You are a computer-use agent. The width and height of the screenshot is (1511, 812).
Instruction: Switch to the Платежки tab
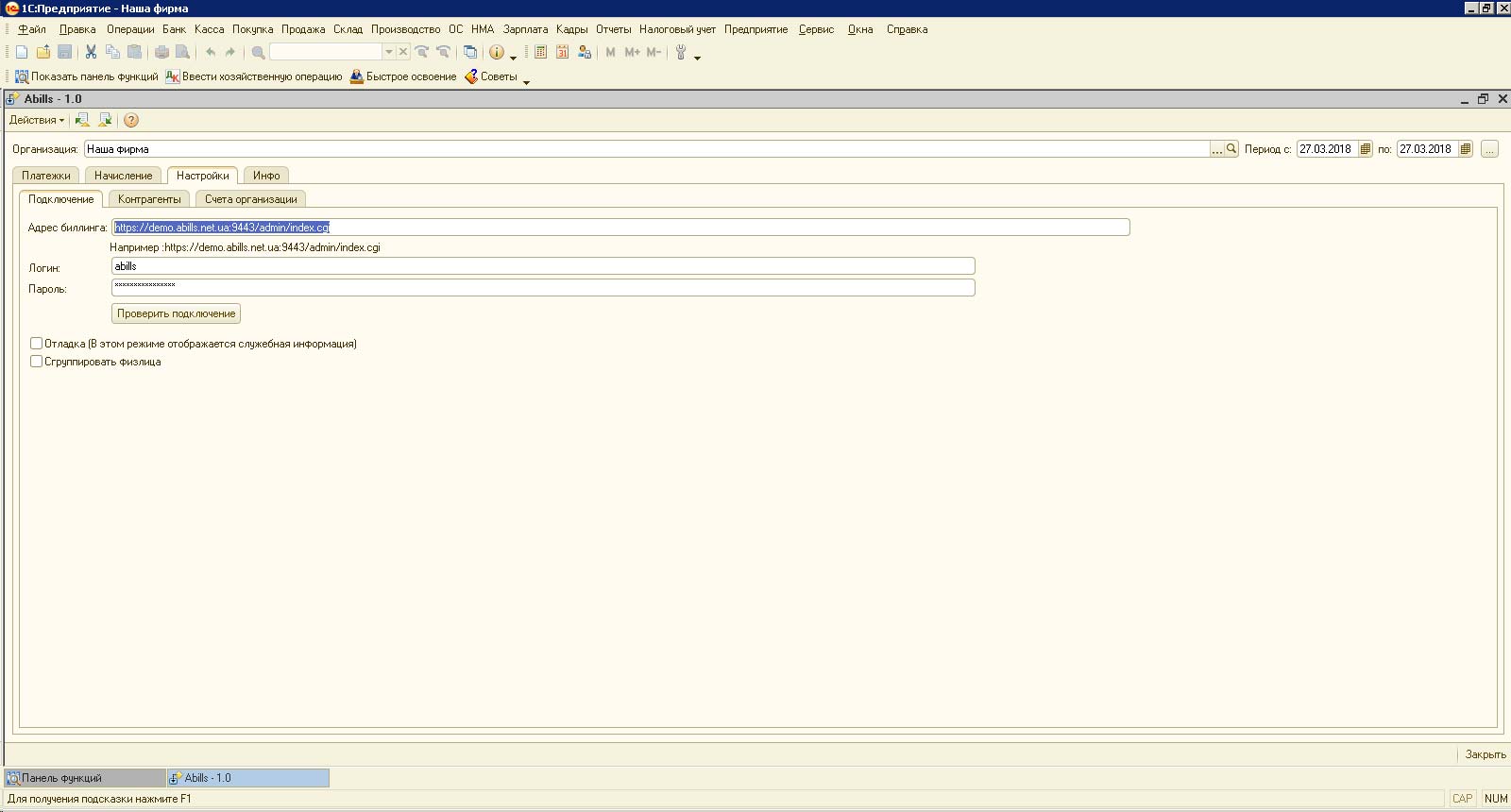pyautogui.click(x=46, y=176)
